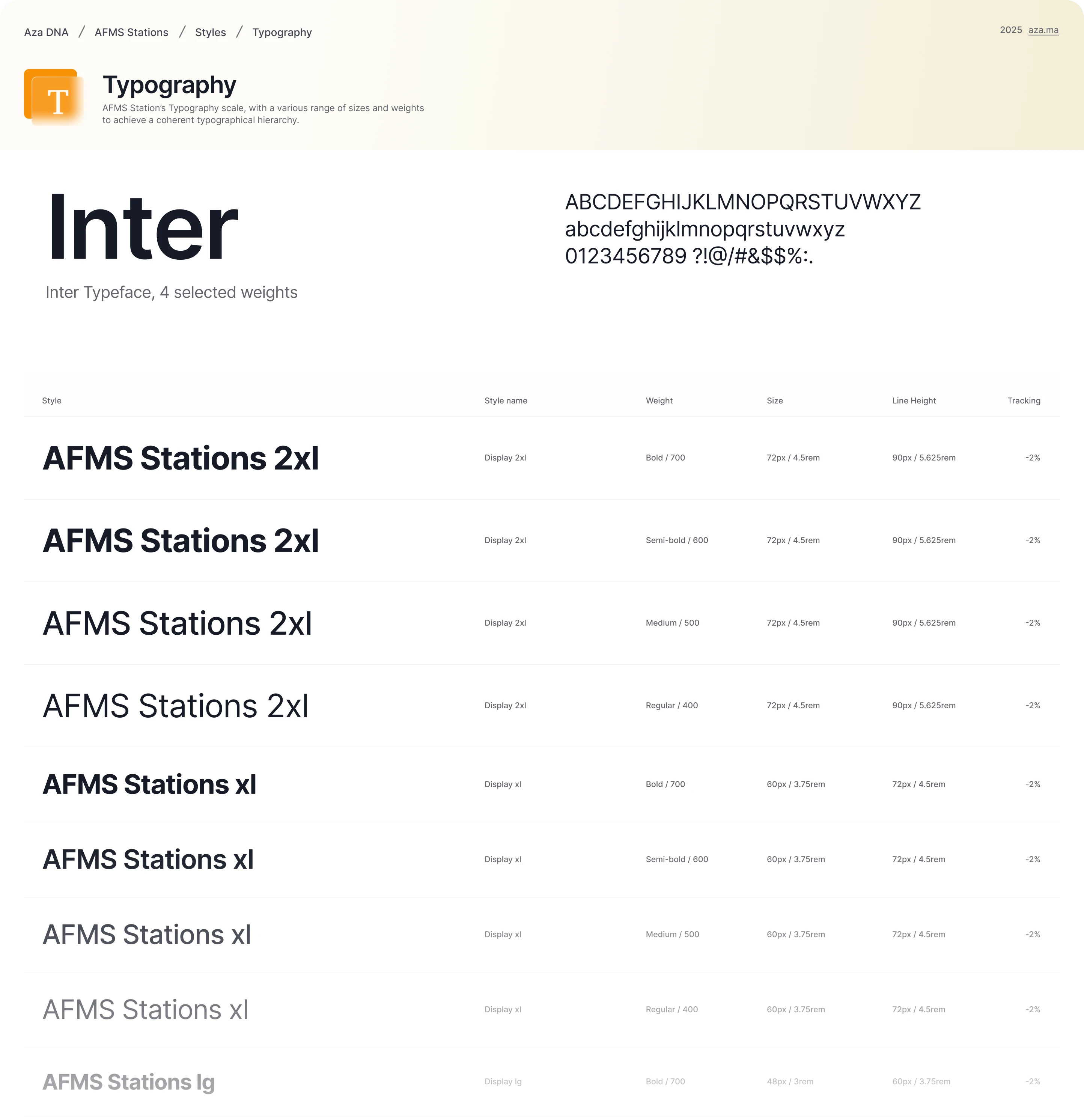The height and width of the screenshot is (1120, 1084).
Task: Click the Weight column header
Action: [x=659, y=400]
